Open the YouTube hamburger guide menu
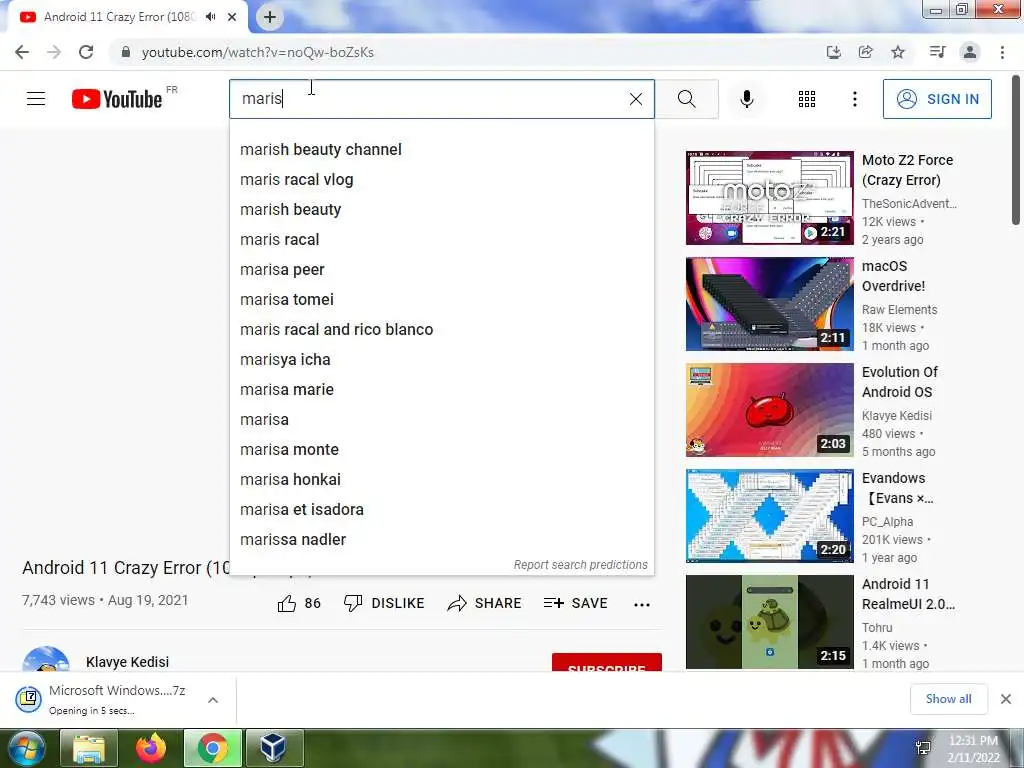The image size is (1024, 768). tap(36, 99)
